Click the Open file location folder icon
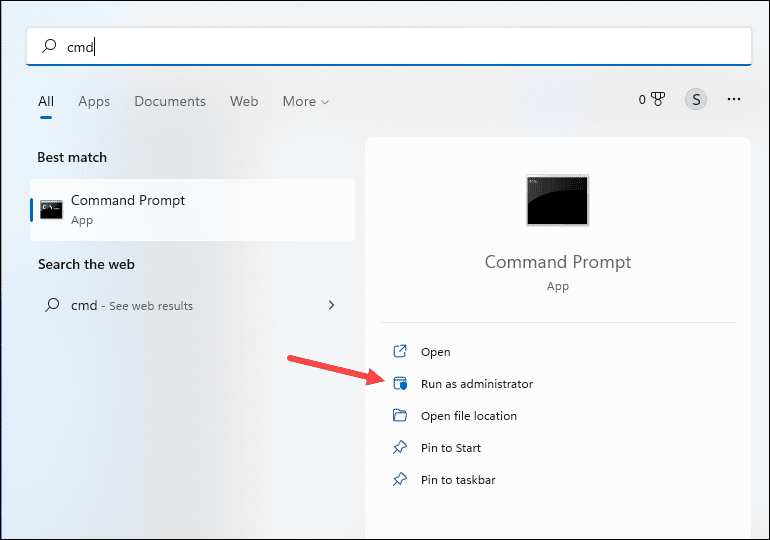 click(x=400, y=416)
